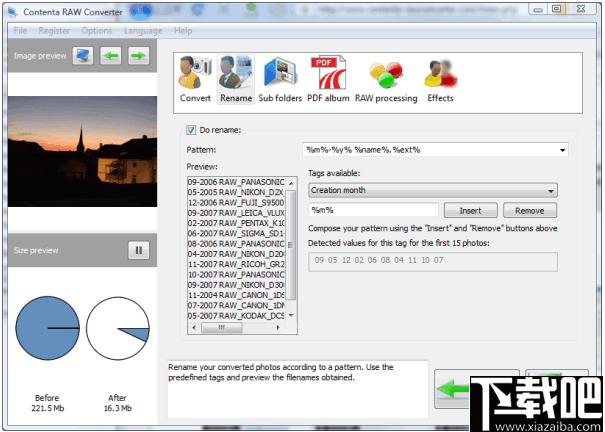Image resolution: width=605 pixels, height=432 pixels.
Task: Toggle the Do rename checkbox
Action: [191, 130]
